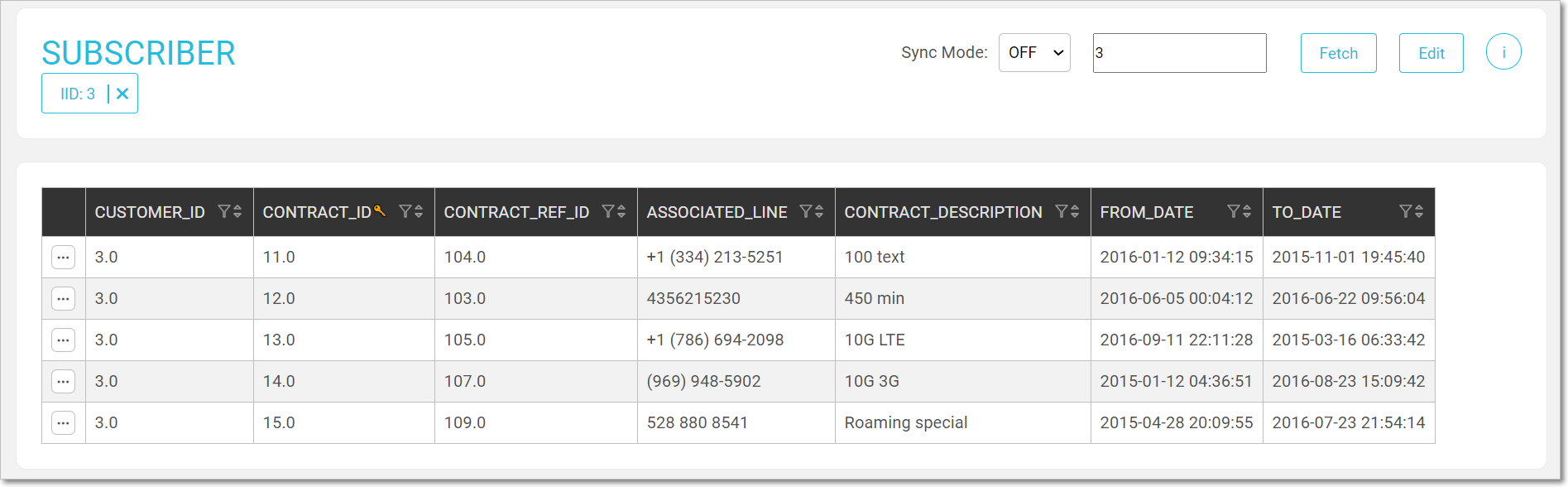Open row actions for contract 13.0
Screen dimensions: 1568x487
(64, 340)
